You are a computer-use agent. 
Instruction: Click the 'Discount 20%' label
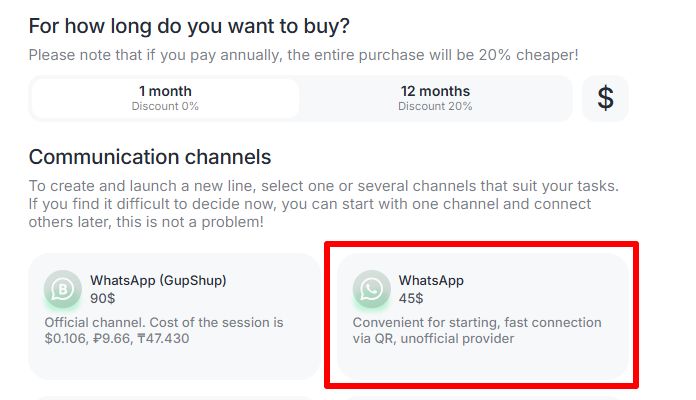tap(435, 106)
